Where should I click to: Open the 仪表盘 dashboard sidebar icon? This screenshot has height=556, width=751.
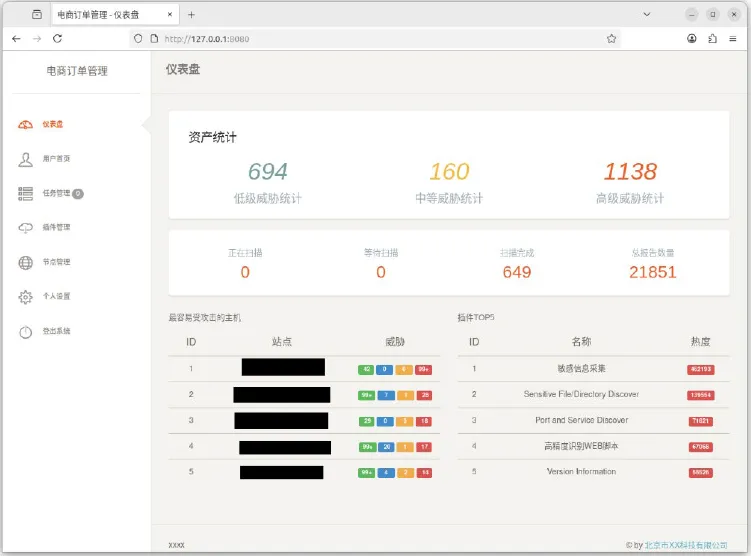25,125
